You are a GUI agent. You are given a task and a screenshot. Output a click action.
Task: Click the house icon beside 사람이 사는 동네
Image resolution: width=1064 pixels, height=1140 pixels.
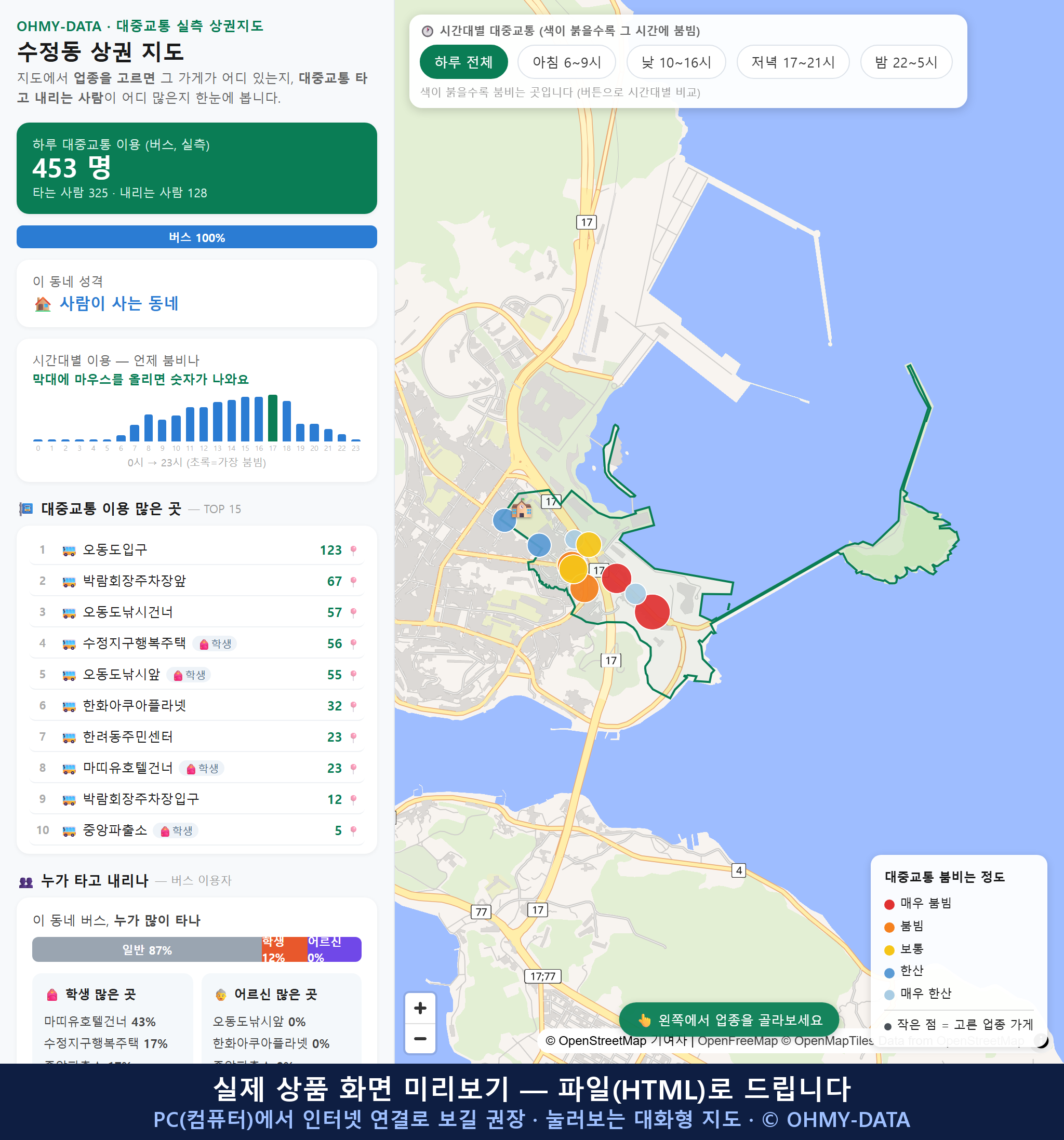pos(43,303)
